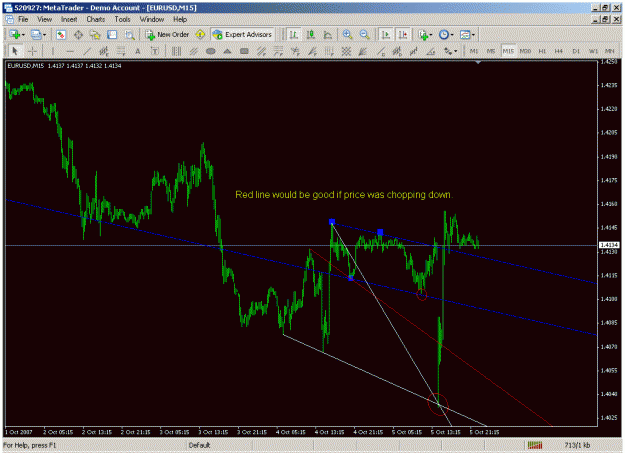Switch chart to line chart mode

(x=328, y=35)
